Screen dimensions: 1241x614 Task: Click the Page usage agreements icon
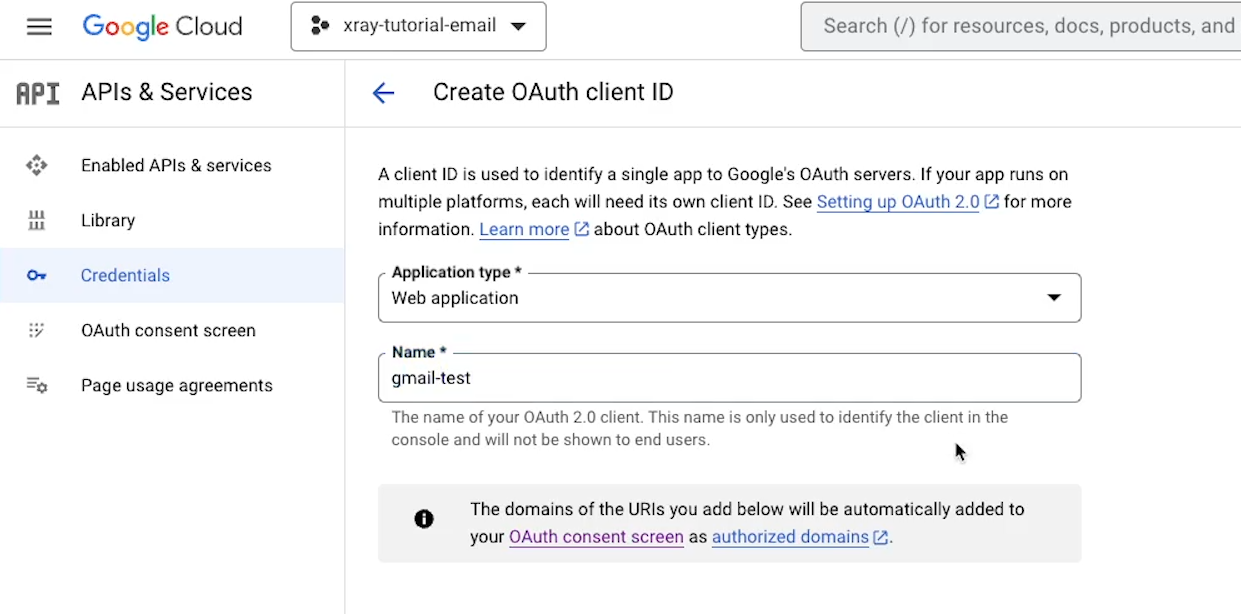coord(37,385)
